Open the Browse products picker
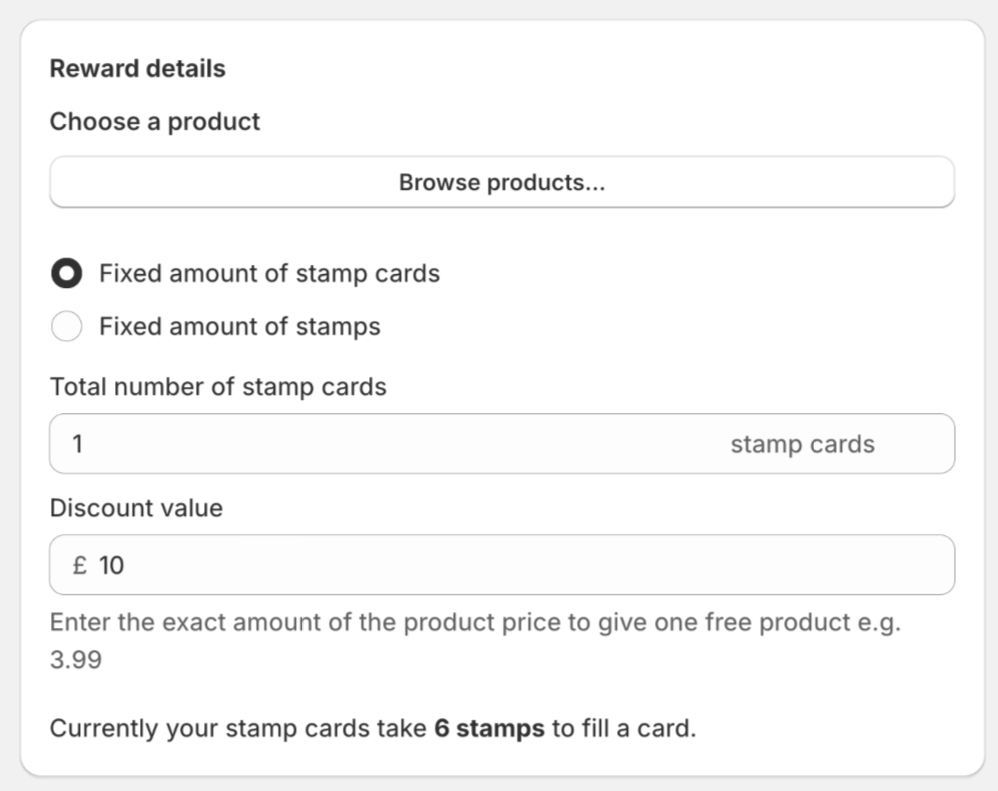998x791 pixels. (x=502, y=182)
